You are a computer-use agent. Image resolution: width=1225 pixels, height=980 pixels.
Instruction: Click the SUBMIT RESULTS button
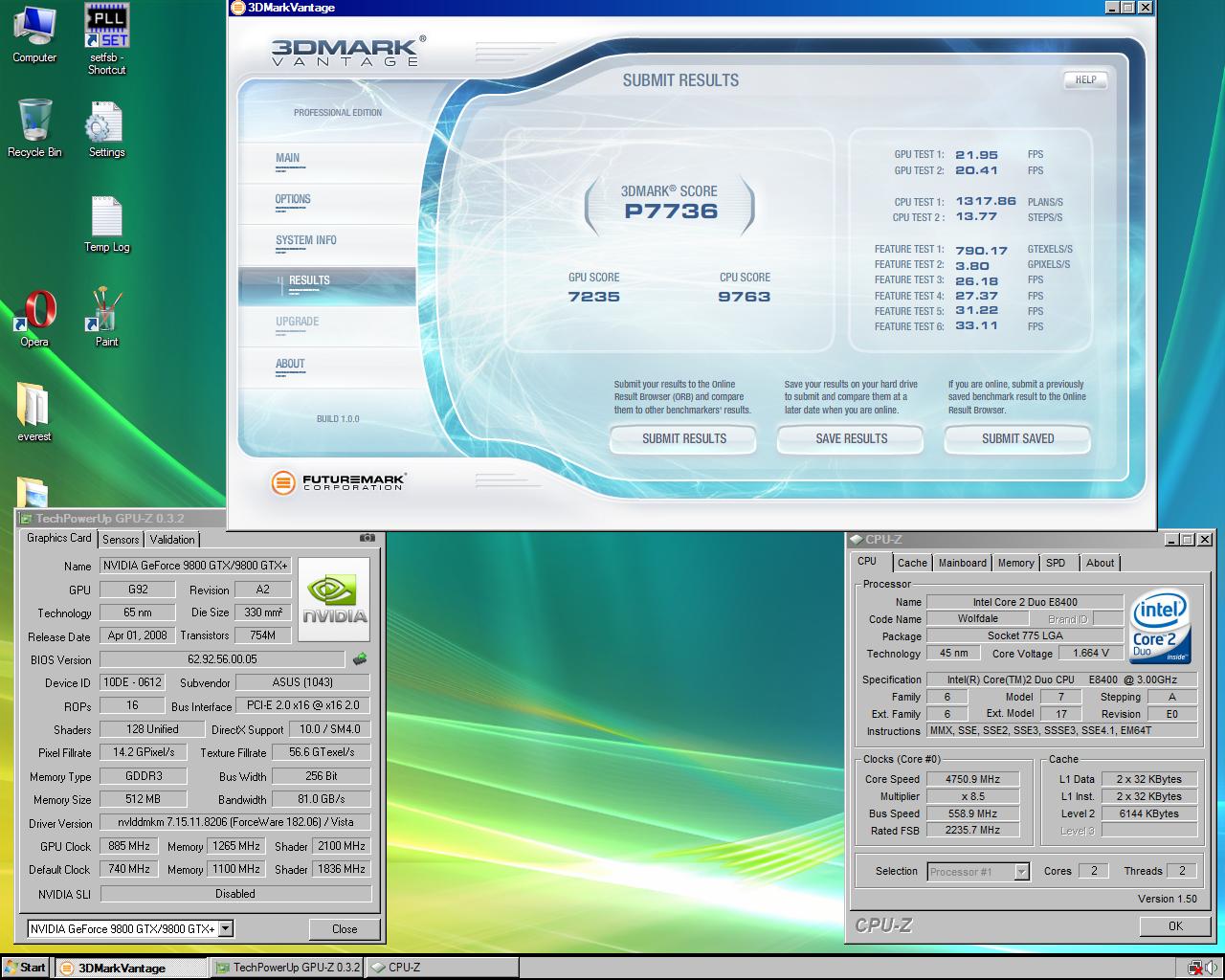click(683, 438)
